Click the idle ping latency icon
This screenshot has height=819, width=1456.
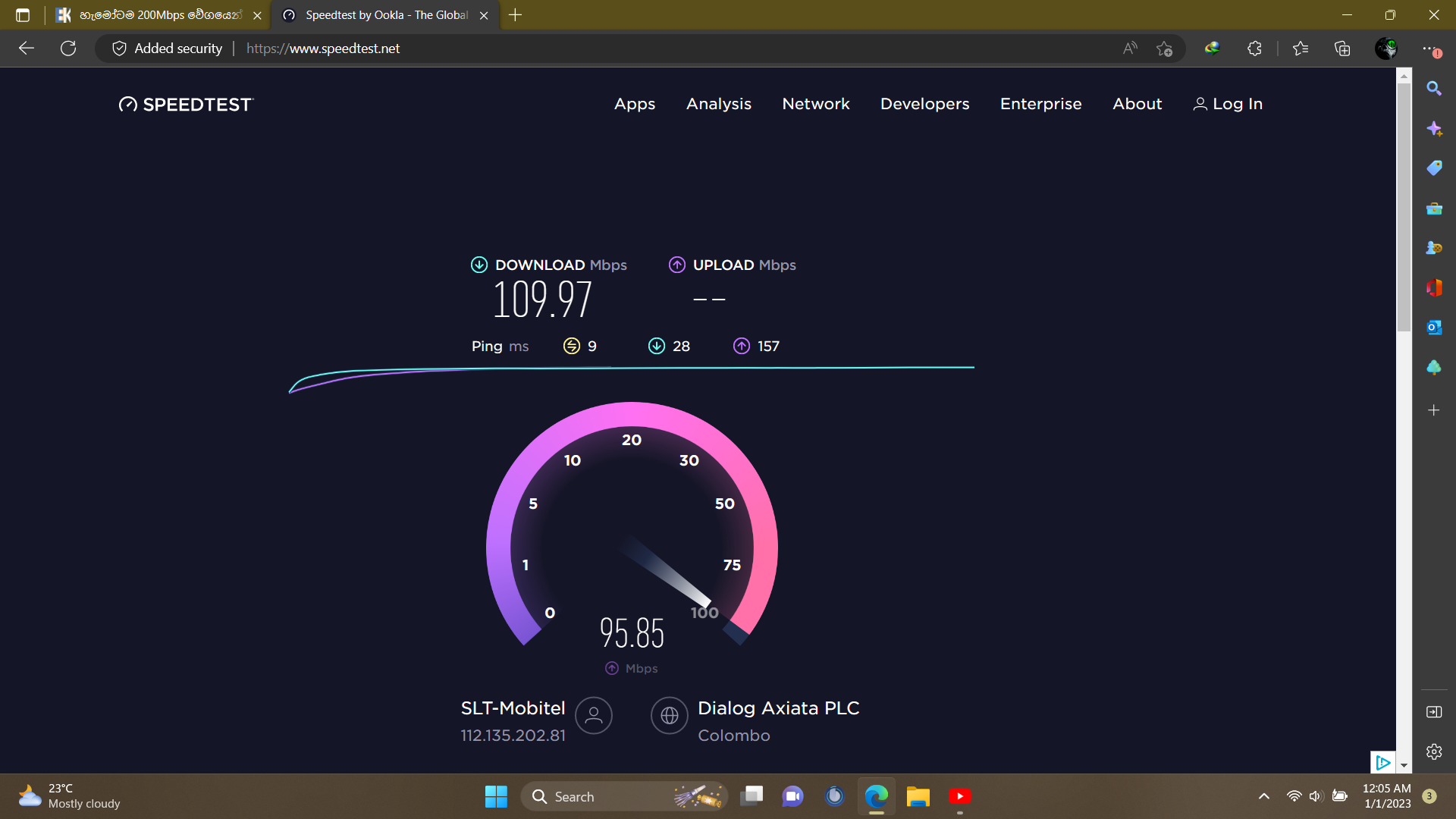coord(572,346)
